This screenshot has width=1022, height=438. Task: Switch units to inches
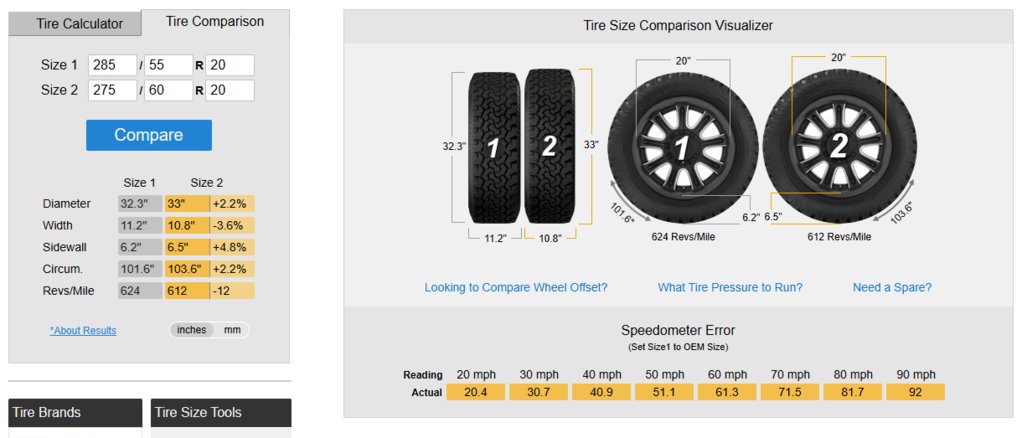tap(191, 330)
